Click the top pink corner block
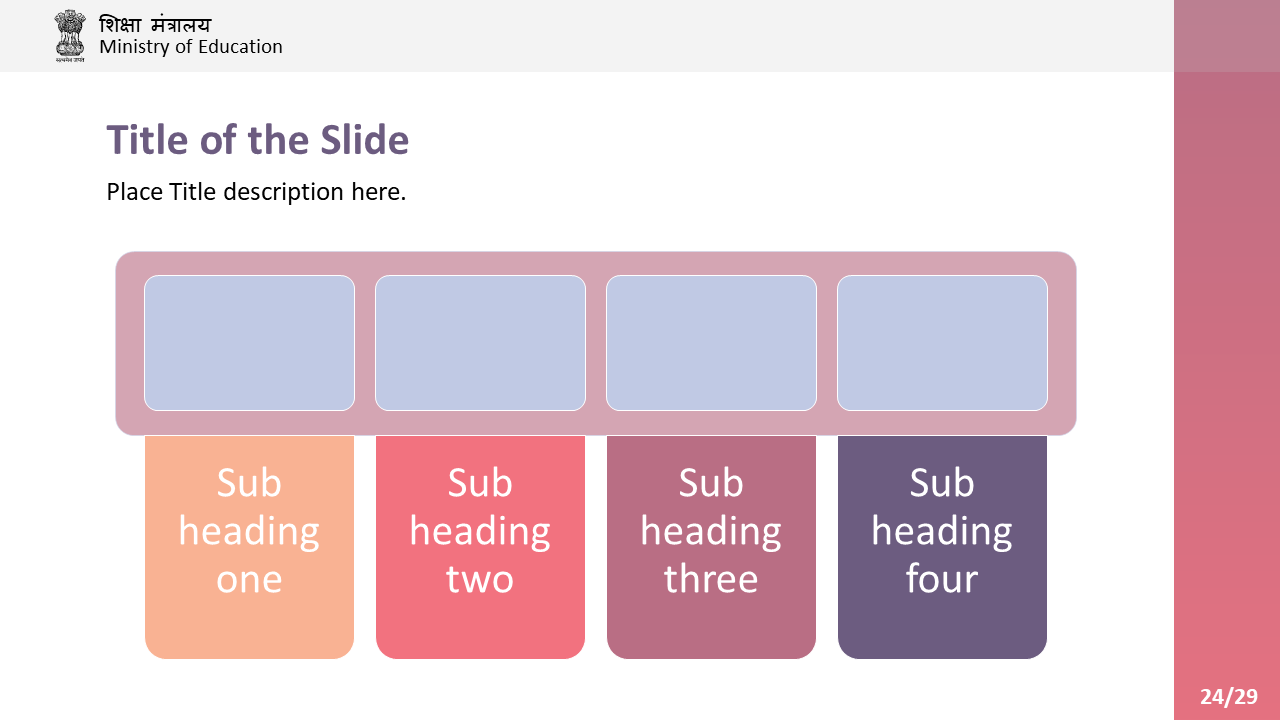Screen dimensions: 1280x720 (1227, 36)
